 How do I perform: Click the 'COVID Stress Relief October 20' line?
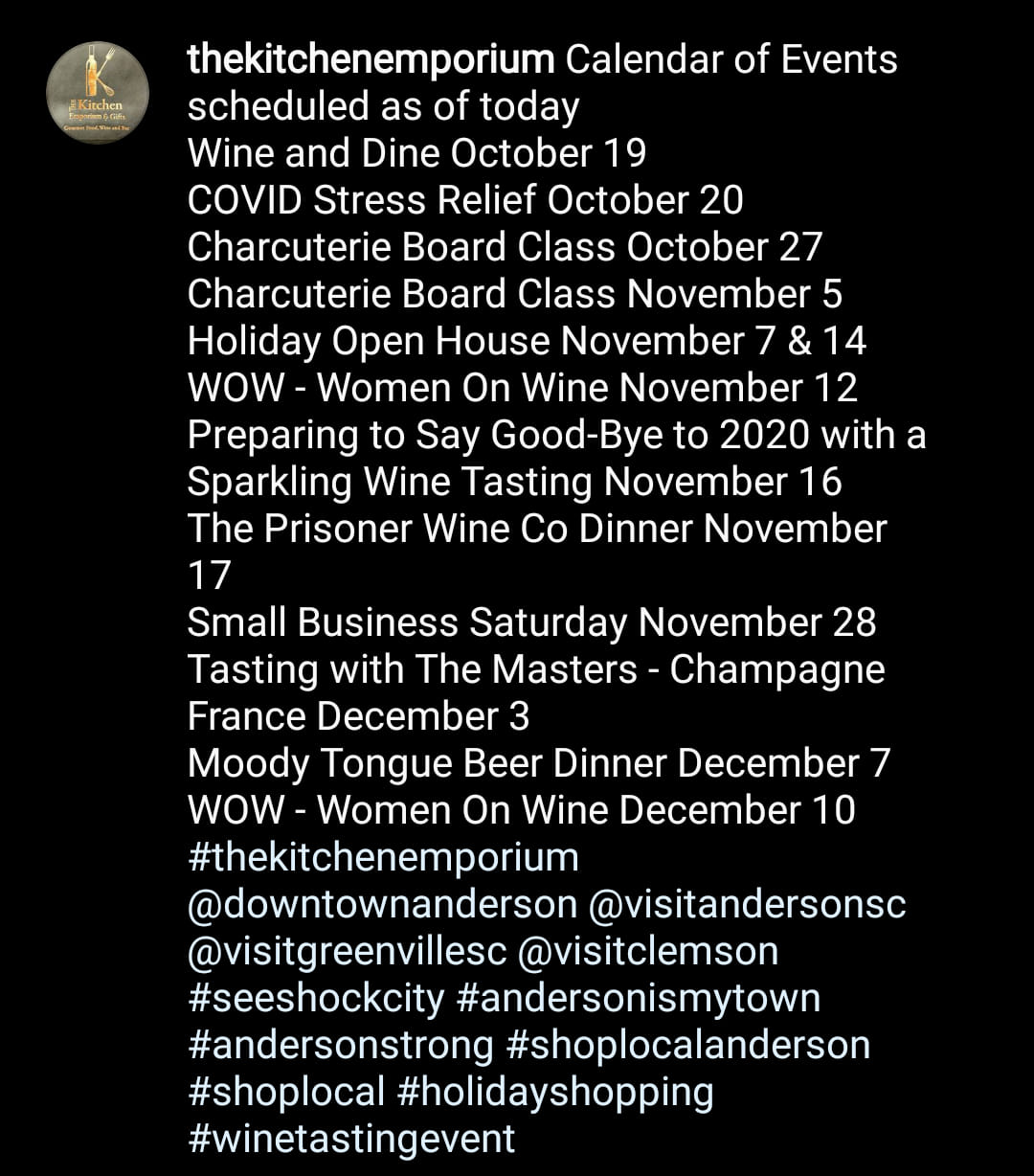465,201
